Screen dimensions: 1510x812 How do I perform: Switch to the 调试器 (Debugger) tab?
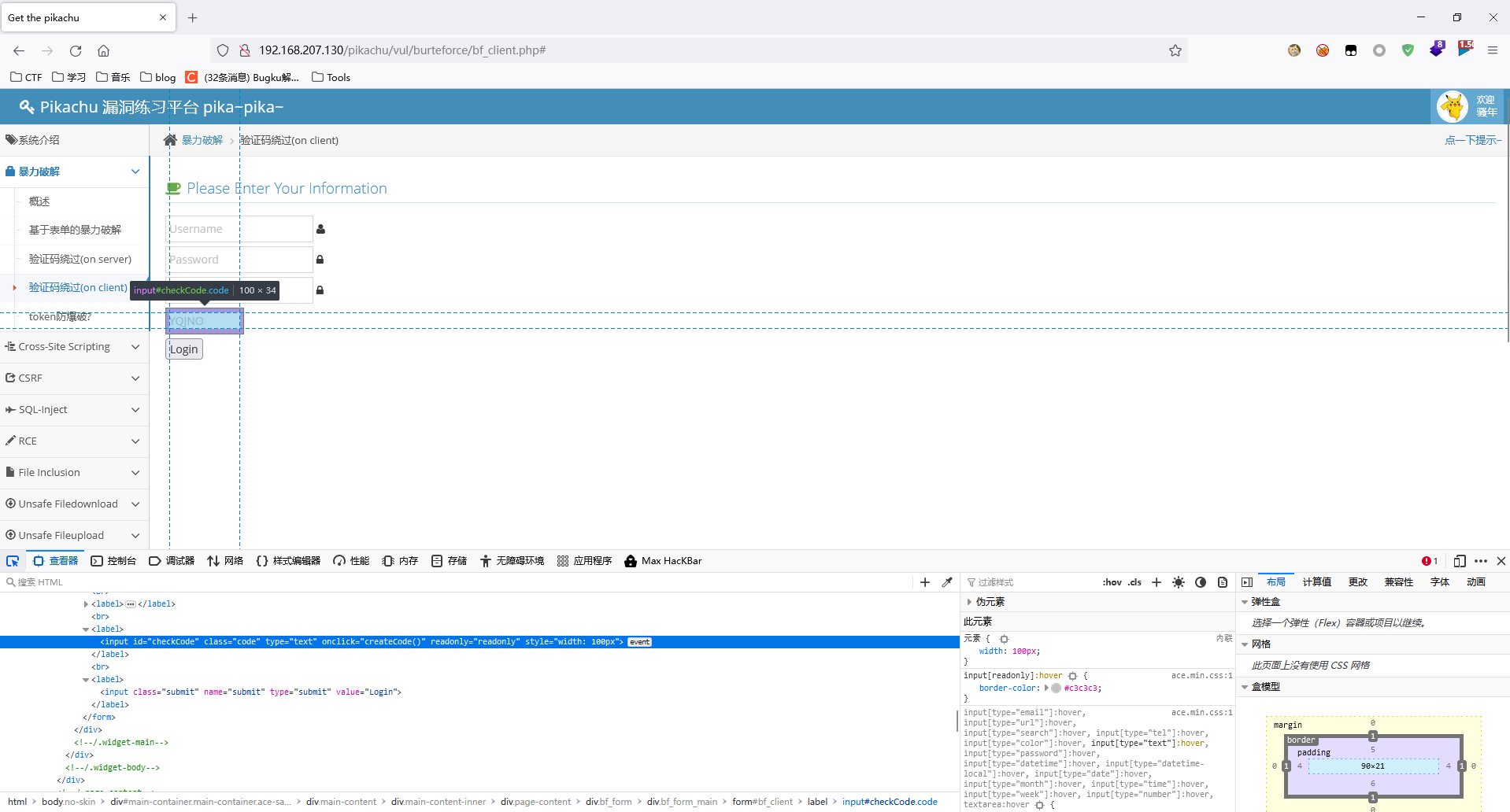(x=172, y=561)
